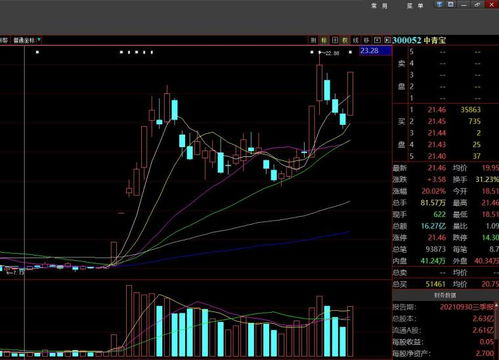Expand the green arrow beside 普通坐标

pyautogui.click(x=39, y=40)
